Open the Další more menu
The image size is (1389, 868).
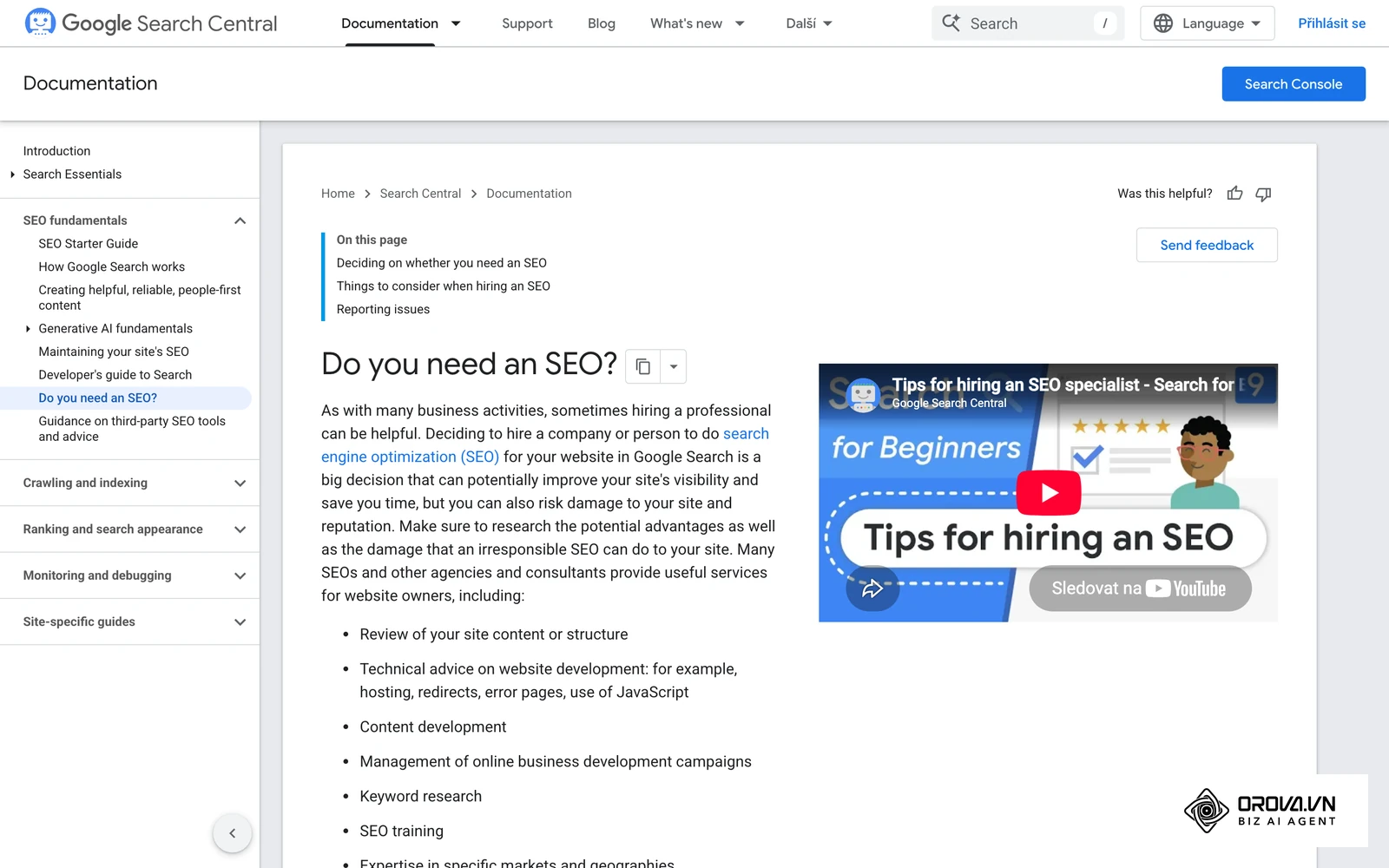click(809, 23)
